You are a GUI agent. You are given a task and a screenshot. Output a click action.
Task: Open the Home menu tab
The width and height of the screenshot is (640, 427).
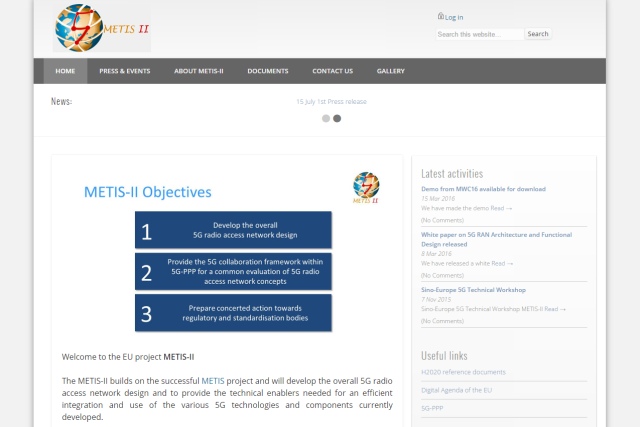click(x=65, y=71)
